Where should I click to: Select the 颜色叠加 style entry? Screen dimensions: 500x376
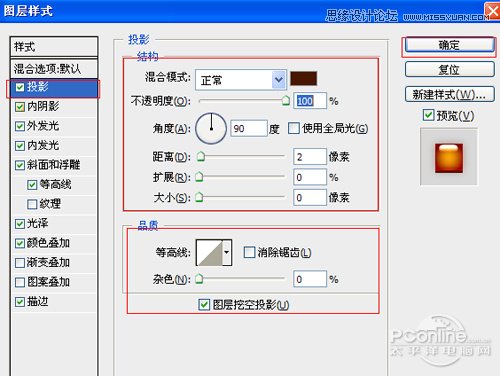coord(48,243)
